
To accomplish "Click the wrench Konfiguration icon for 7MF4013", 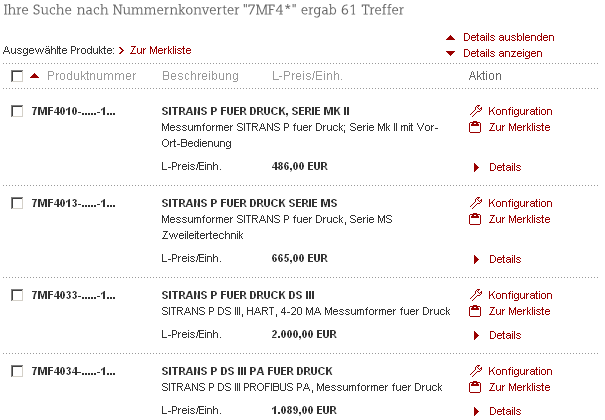I will click(476, 203).
